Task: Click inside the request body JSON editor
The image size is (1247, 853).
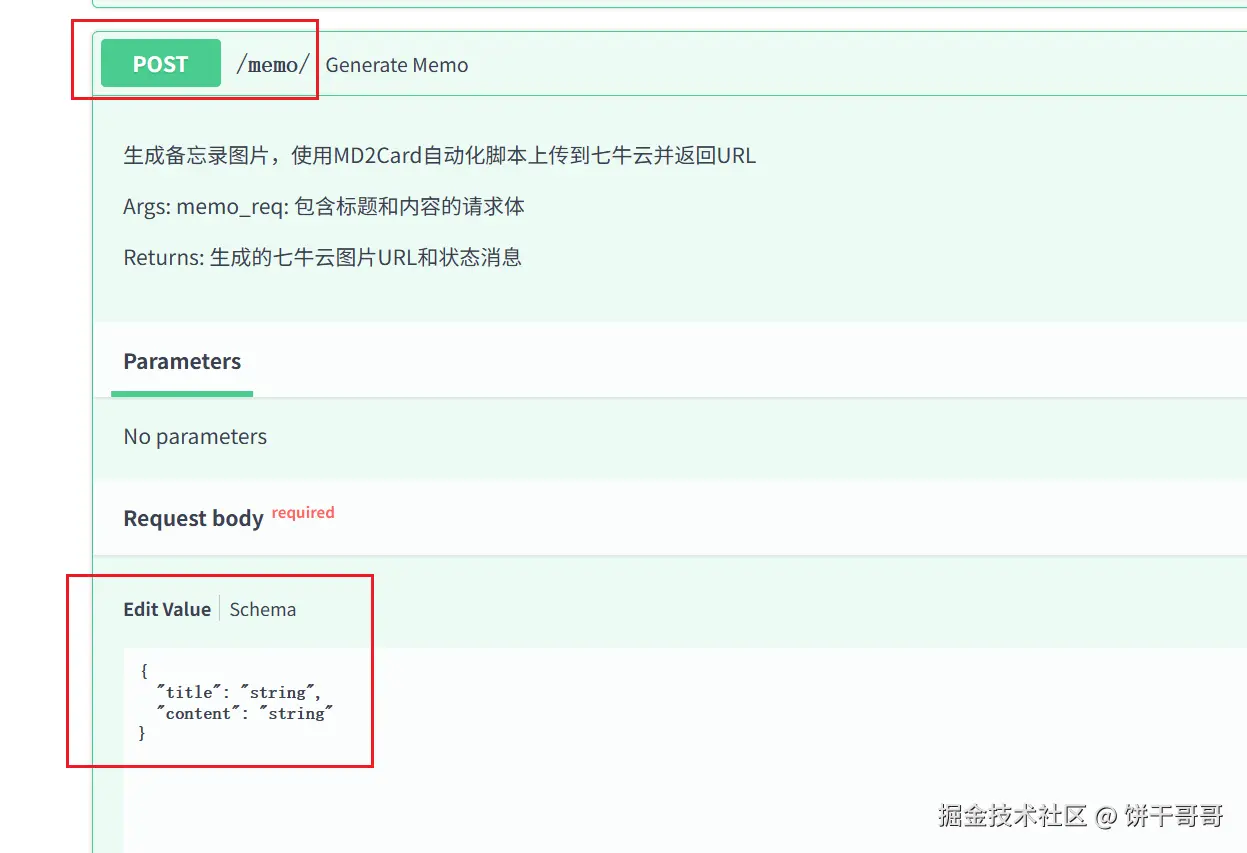Action: 685,750
